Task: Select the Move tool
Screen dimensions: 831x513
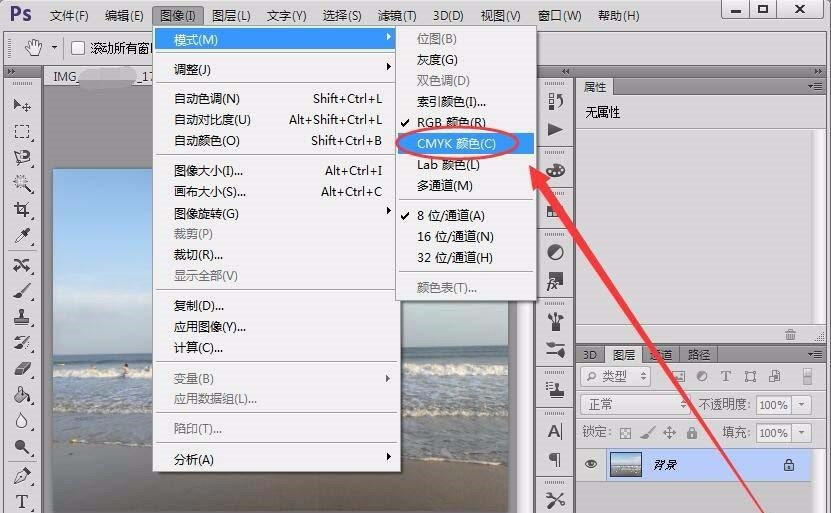Action: (22, 105)
